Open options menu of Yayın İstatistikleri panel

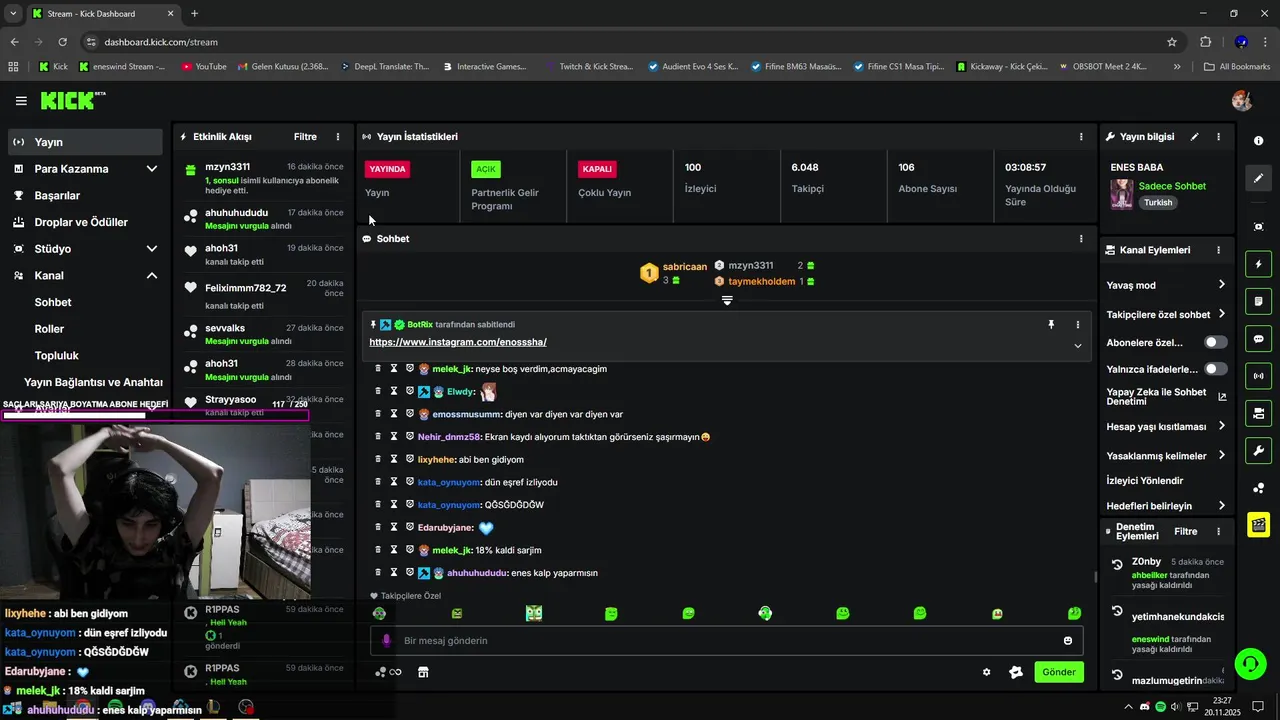(x=1081, y=137)
